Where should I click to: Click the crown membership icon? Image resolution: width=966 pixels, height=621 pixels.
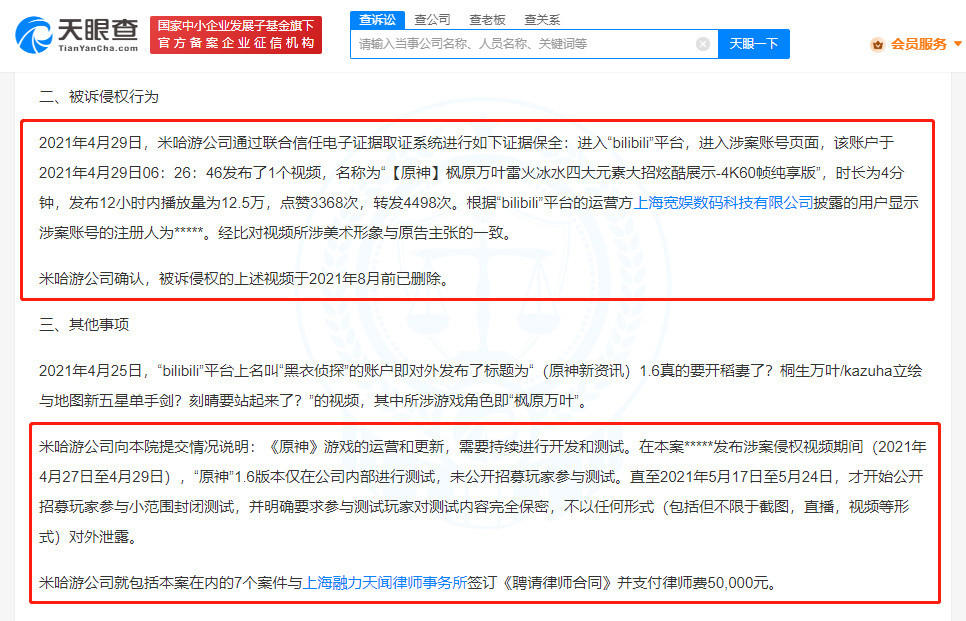tap(877, 44)
